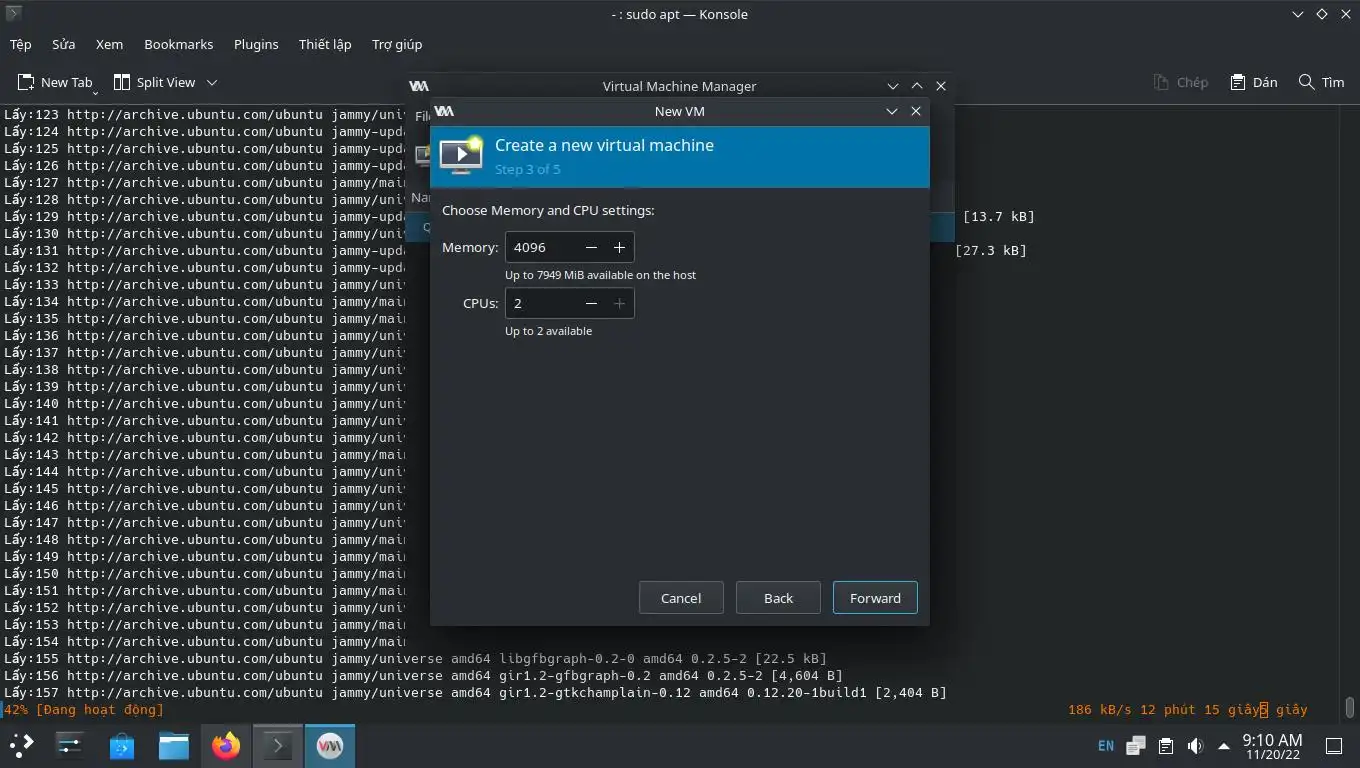This screenshot has width=1360, height=768.
Task: Click the Back button in New VM
Action: tap(778, 598)
